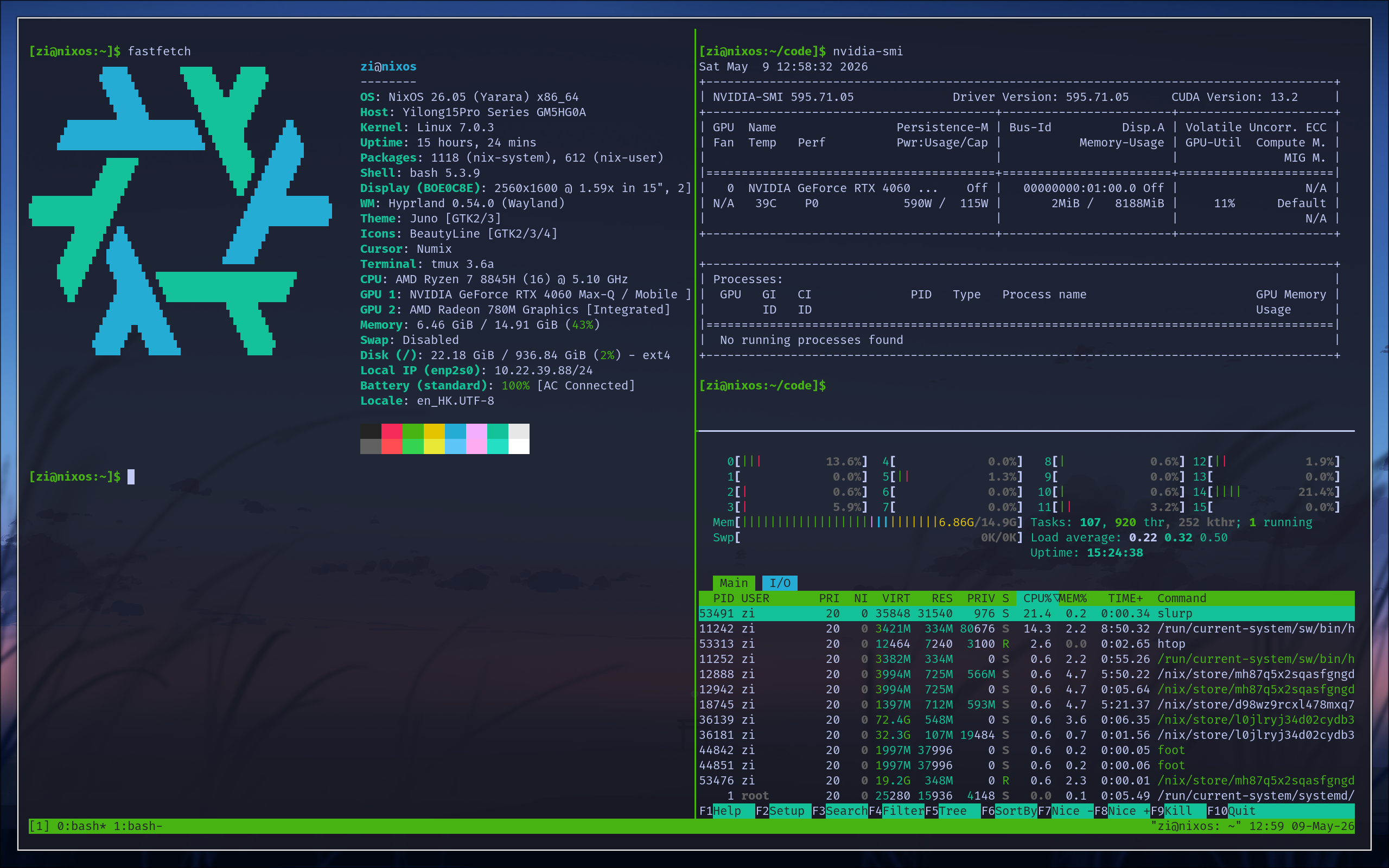Select the root systemd row PID 1
This screenshot has height=868, width=1389.
coord(1027,796)
